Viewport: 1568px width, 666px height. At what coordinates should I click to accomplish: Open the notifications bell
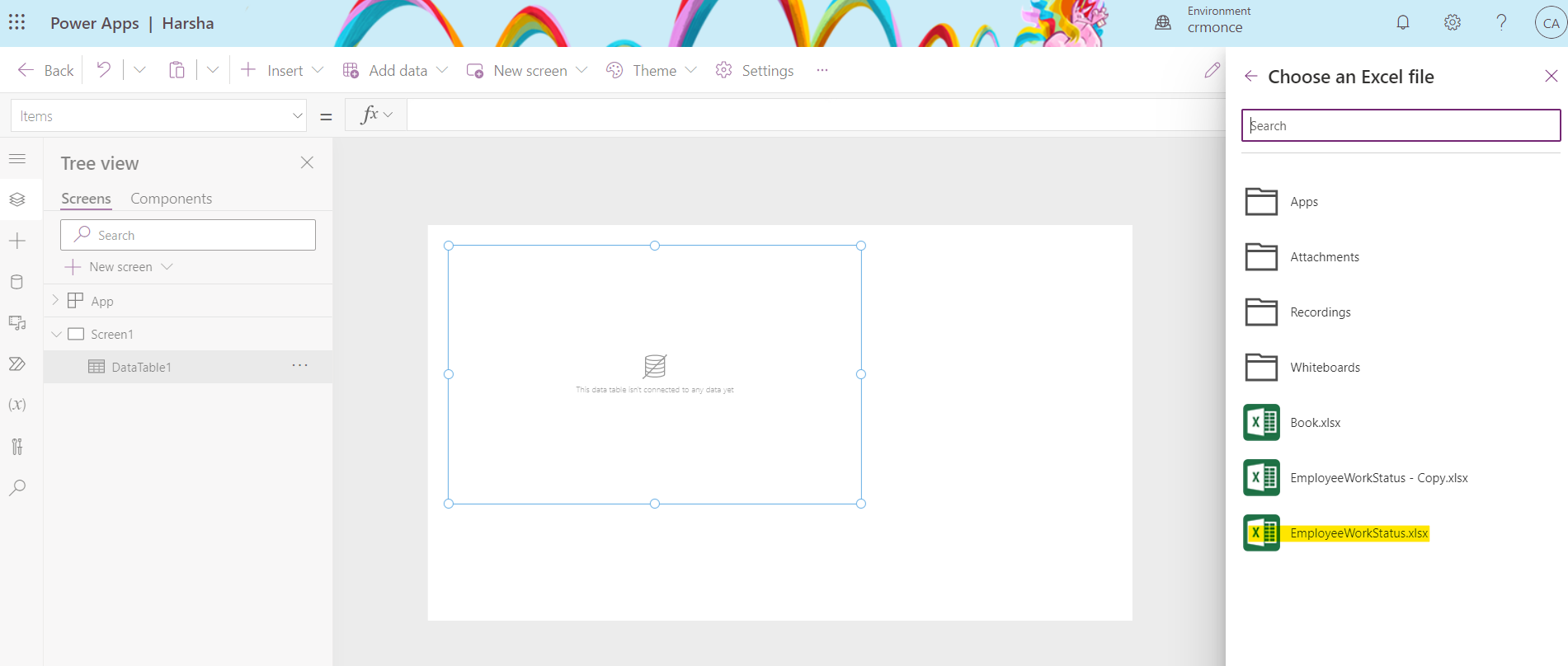pos(1403,22)
